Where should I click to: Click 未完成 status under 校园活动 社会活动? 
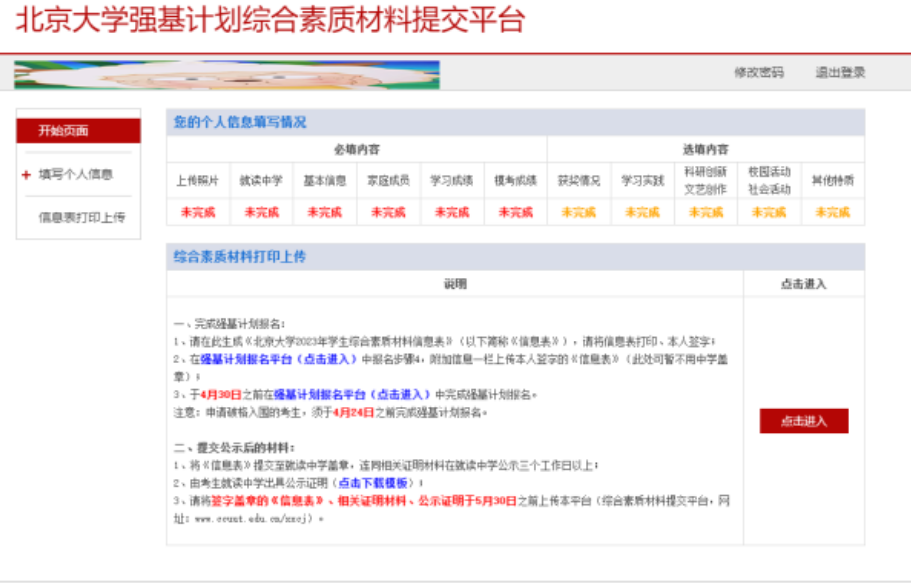point(769,212)
